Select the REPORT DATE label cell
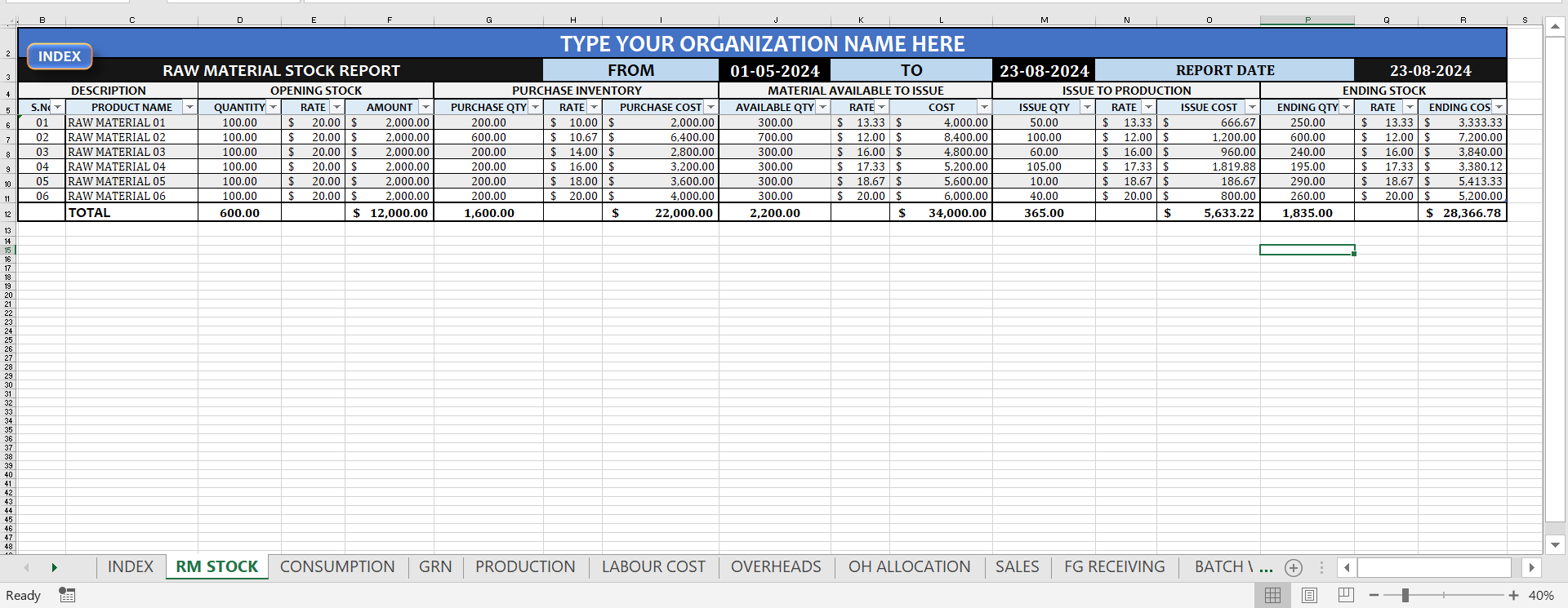 (1225, 70)
